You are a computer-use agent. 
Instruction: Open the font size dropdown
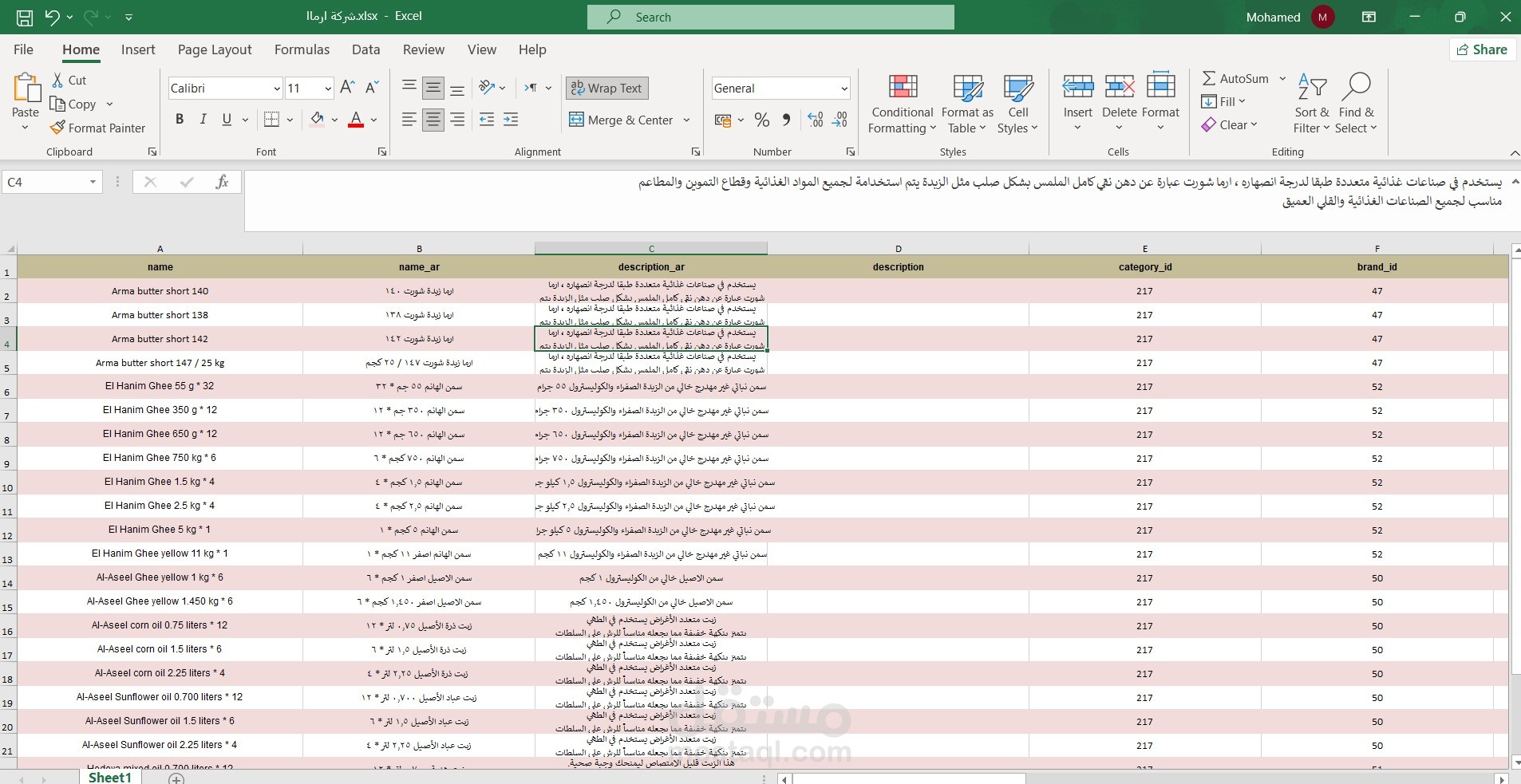(328, 89)
